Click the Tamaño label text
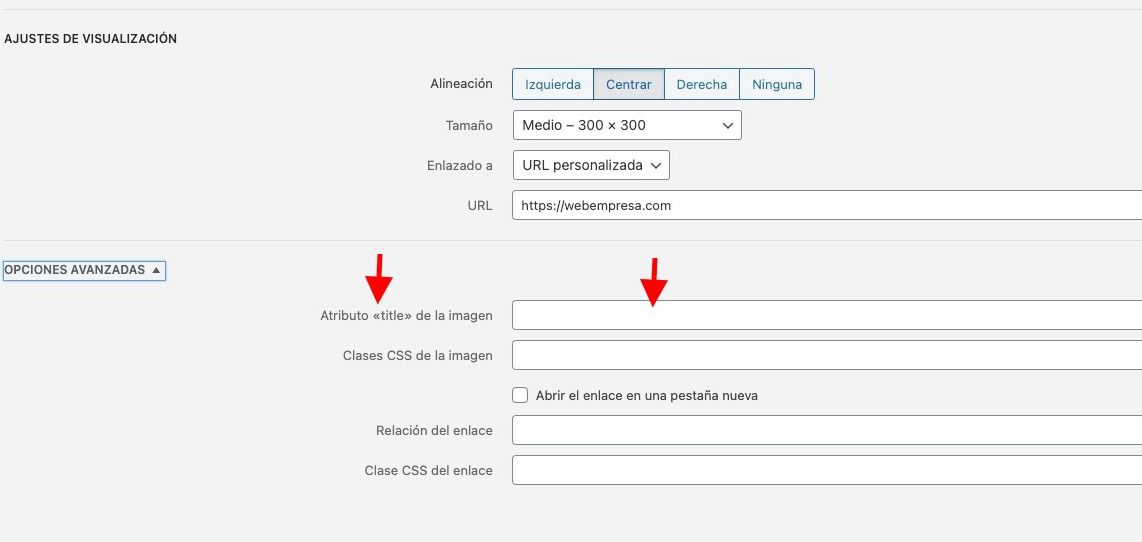The height and width of the screenshot is (542, 1142). pyautogui.click(x=469, y=126)
